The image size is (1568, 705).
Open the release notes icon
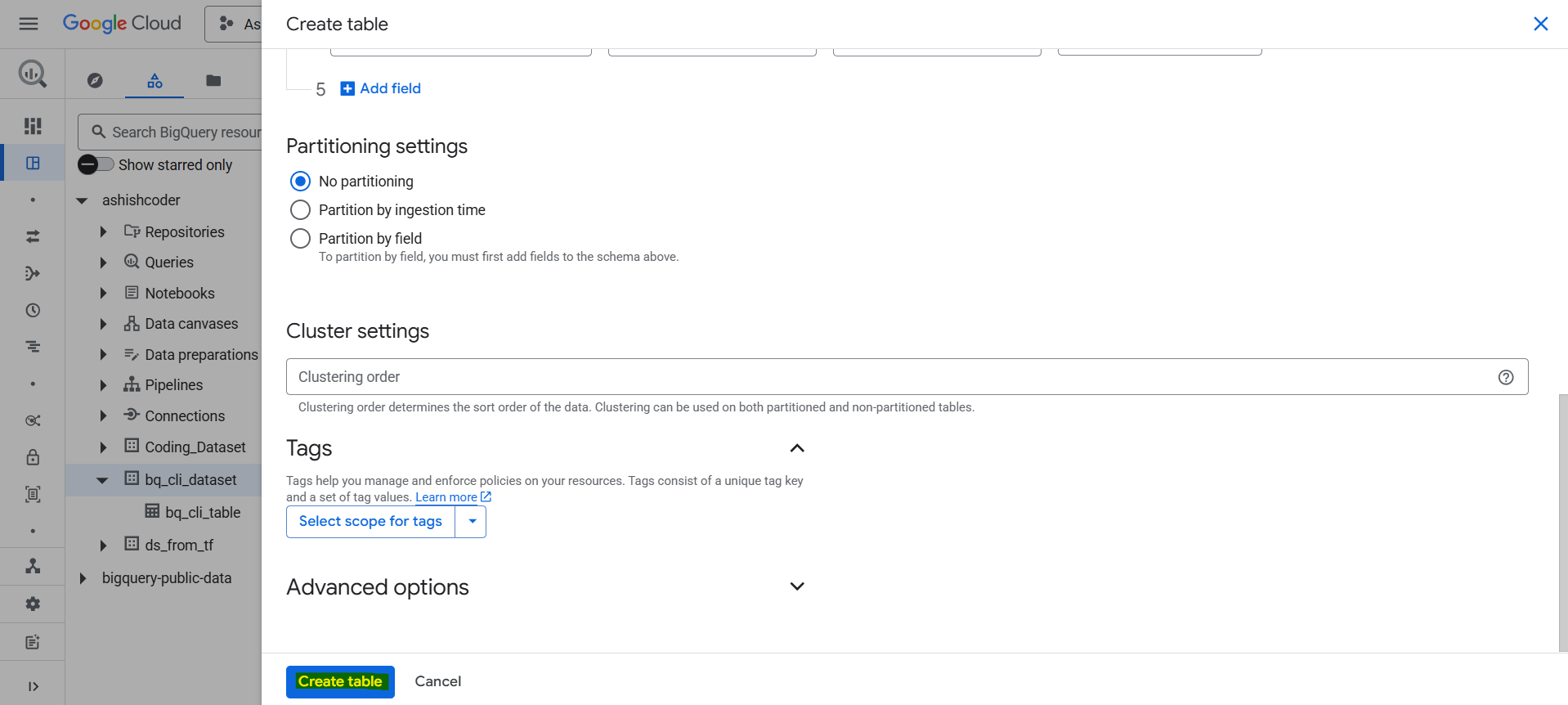coord(33,642)
